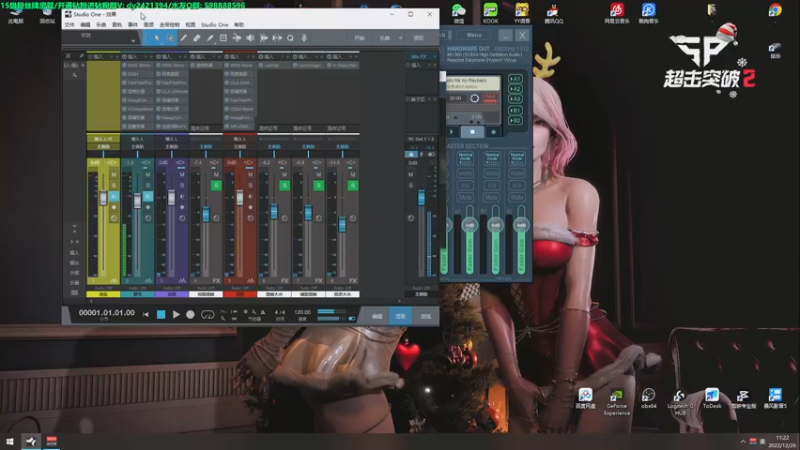Select the Listen speaker tool
The height and width of the screenshot is (450, 800).
(x=250, y=38)
